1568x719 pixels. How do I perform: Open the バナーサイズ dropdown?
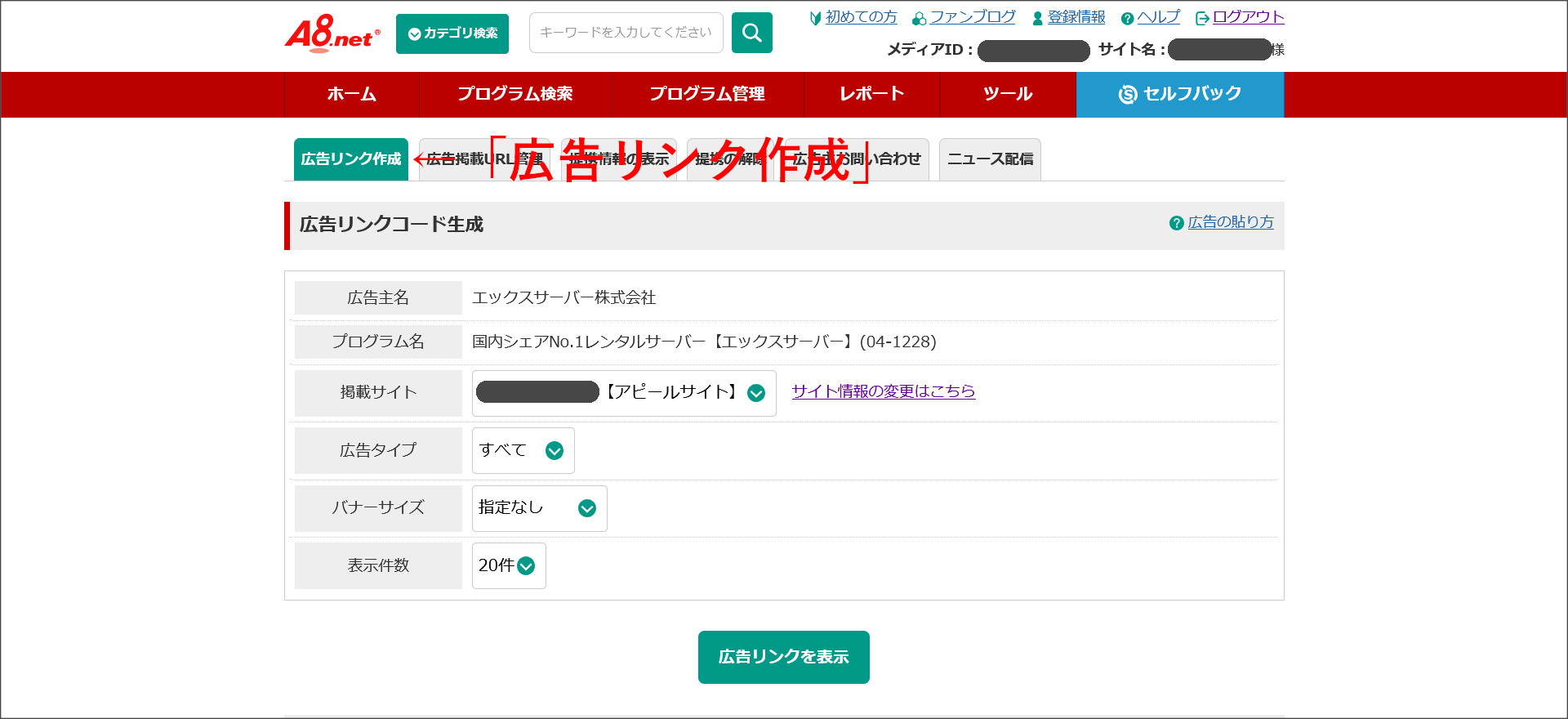click(x=539, y=508)
